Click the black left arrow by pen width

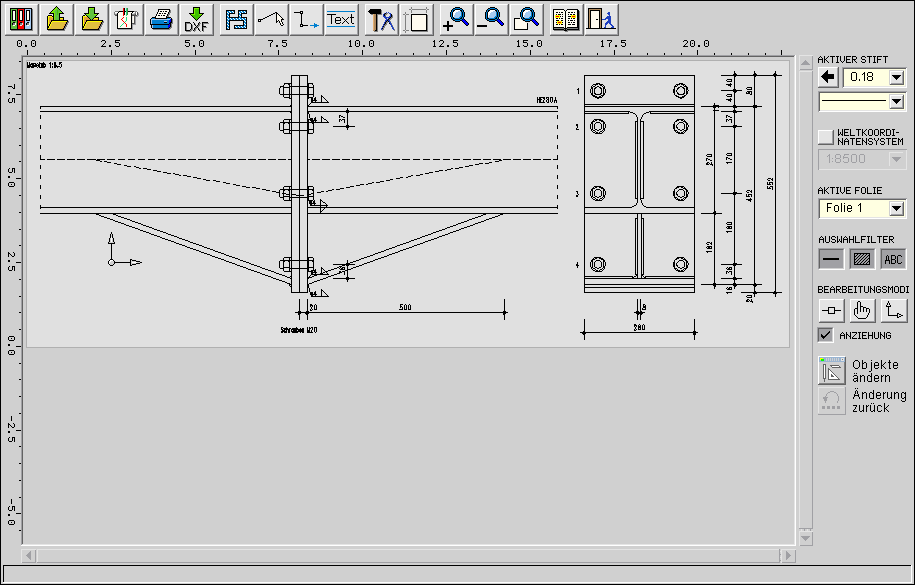pyautogui.click(x=827, y=77)
